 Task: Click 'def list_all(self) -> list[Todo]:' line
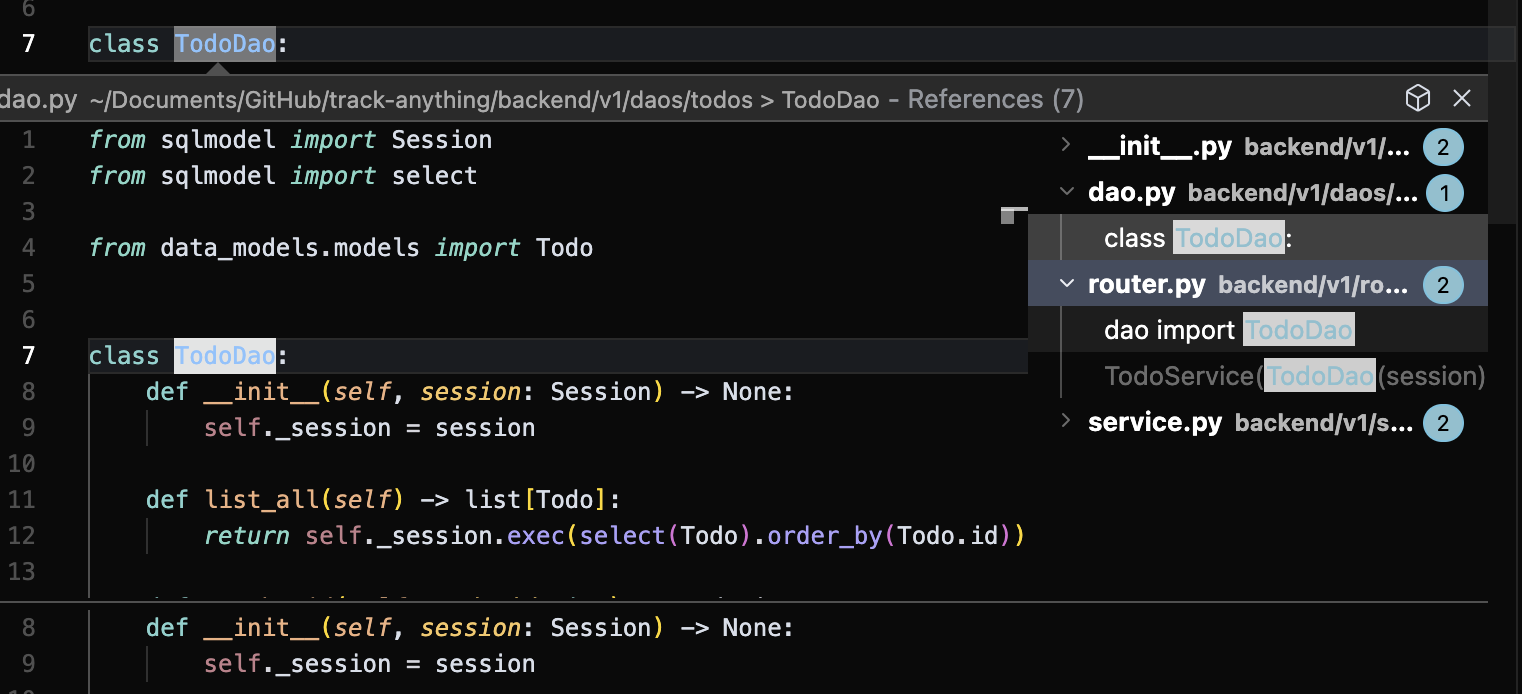click(x=384, y=499)
